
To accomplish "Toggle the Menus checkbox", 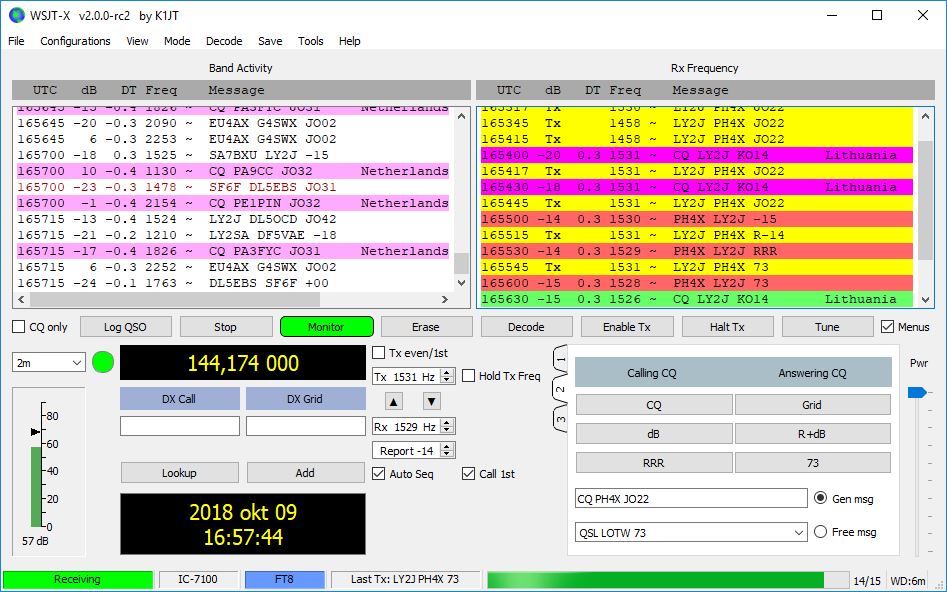I will [x=887, y=327].
